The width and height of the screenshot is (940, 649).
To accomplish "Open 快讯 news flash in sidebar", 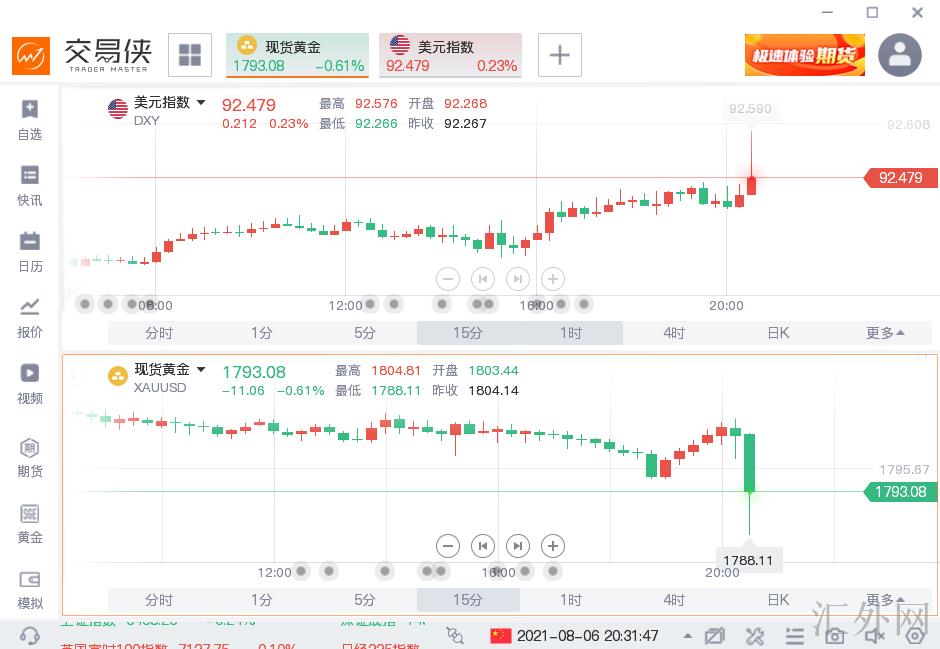I will [x=29, y=186].
